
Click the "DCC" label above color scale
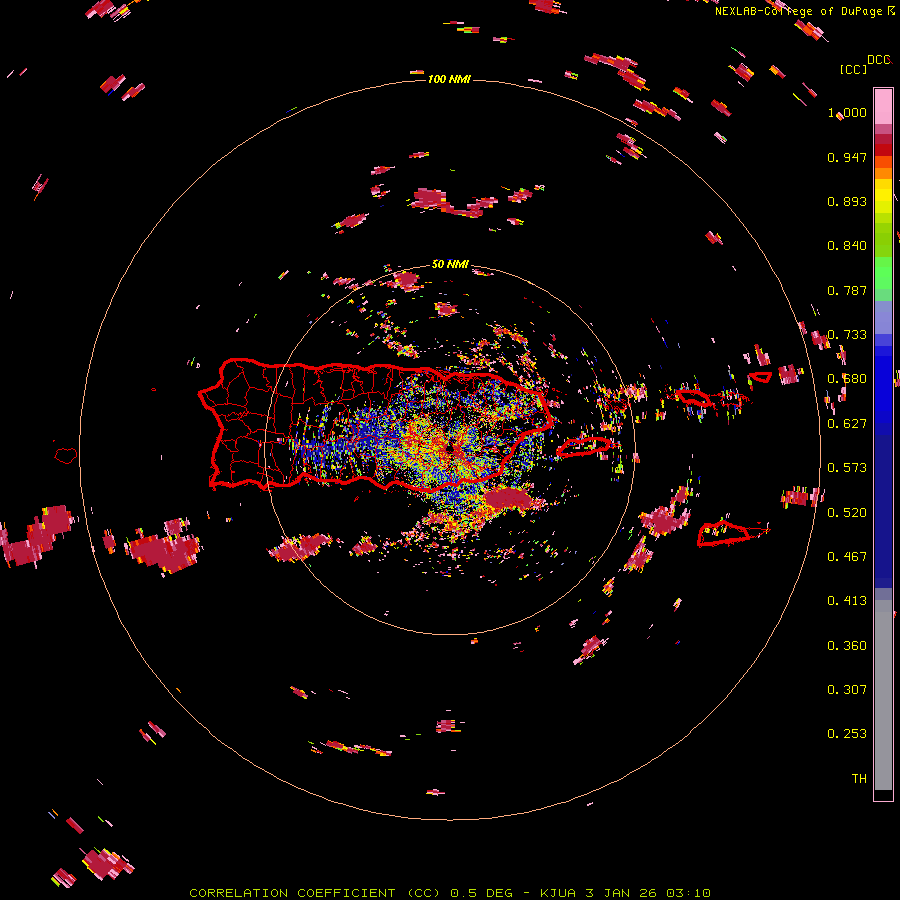(x=879, y=60)
